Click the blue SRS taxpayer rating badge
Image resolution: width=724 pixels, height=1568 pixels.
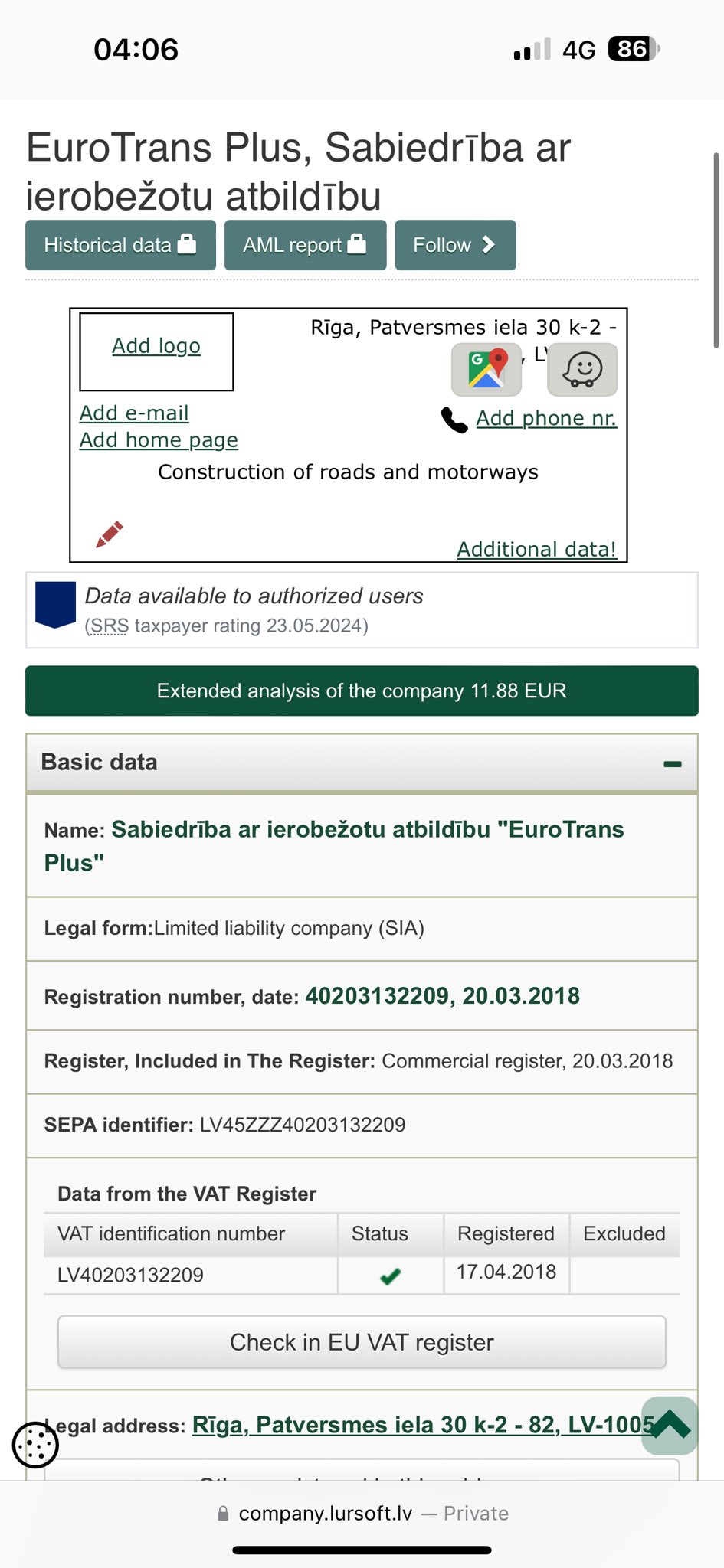coord(56,605)
